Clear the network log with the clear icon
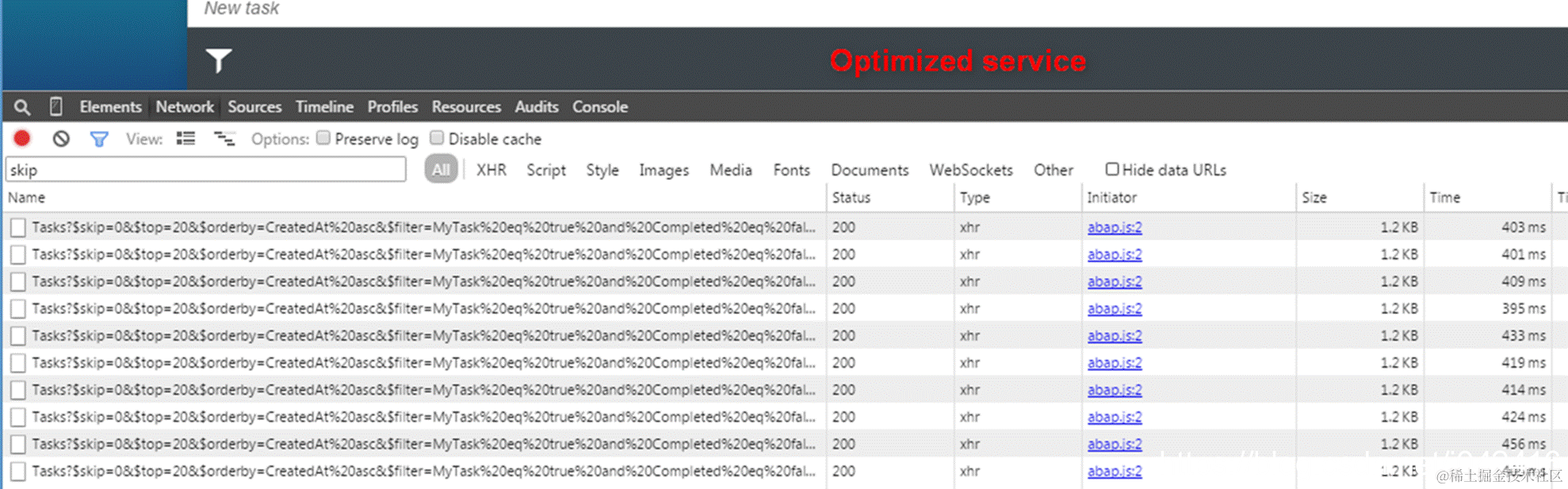 click(61, 139)
